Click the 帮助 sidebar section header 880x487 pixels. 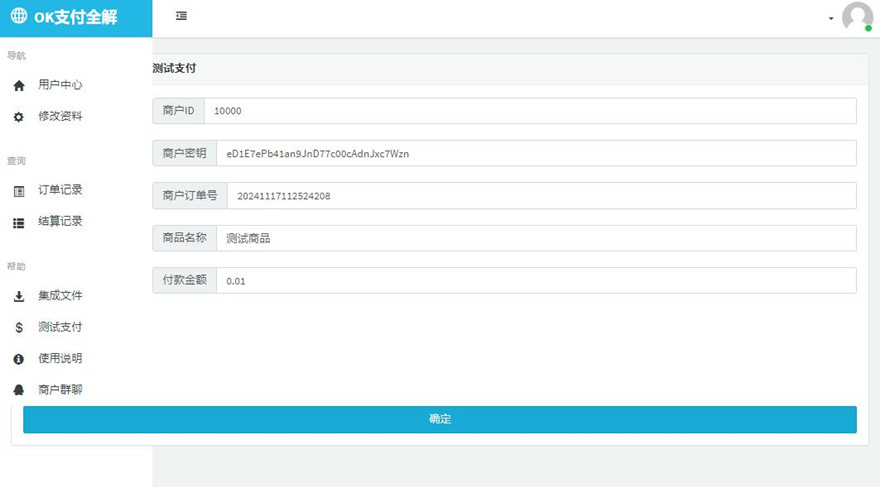(16, 267)
